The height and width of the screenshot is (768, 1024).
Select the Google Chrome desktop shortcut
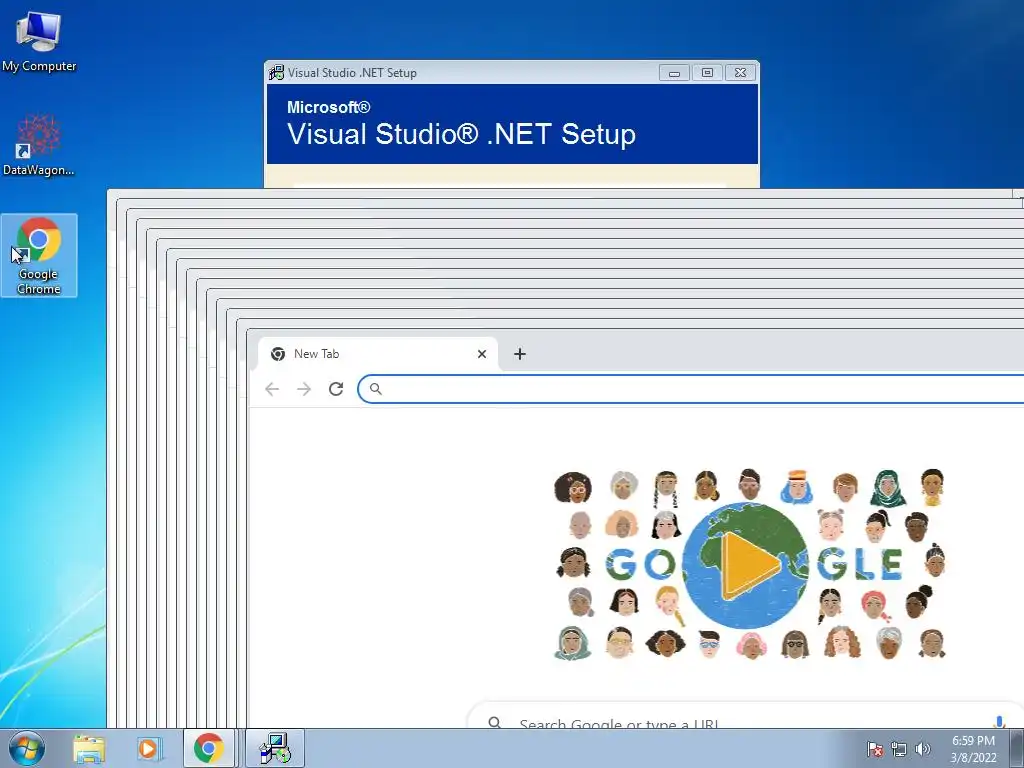[39, 255]
